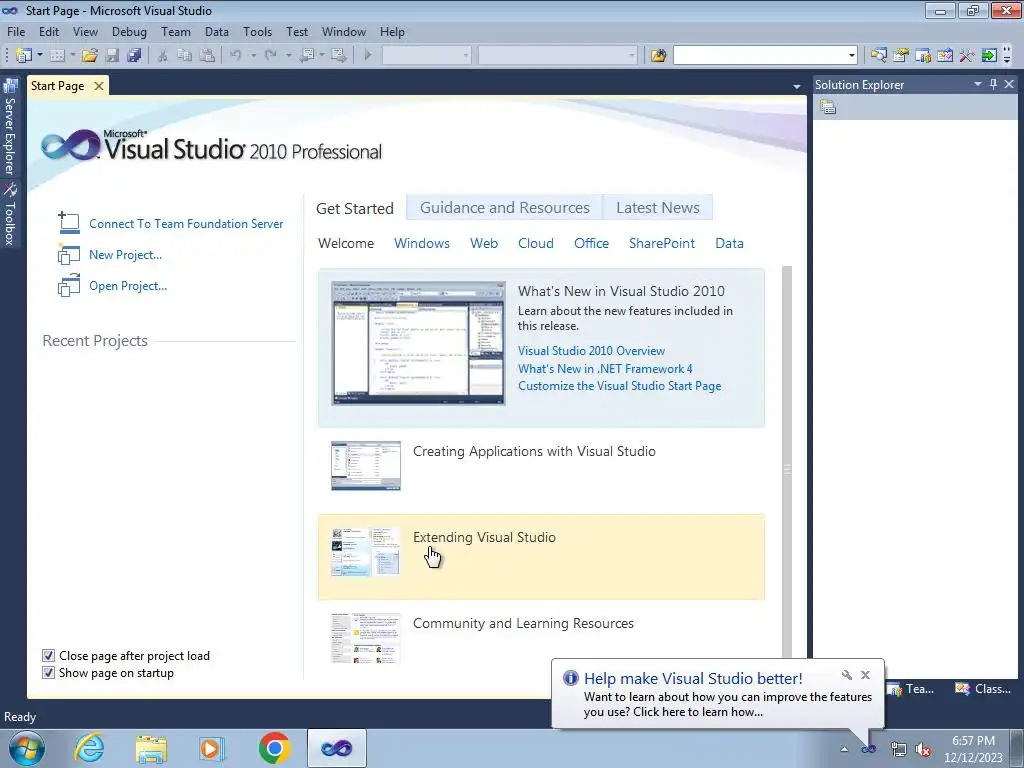Click the muted volume tray icon

coord(923,749)
